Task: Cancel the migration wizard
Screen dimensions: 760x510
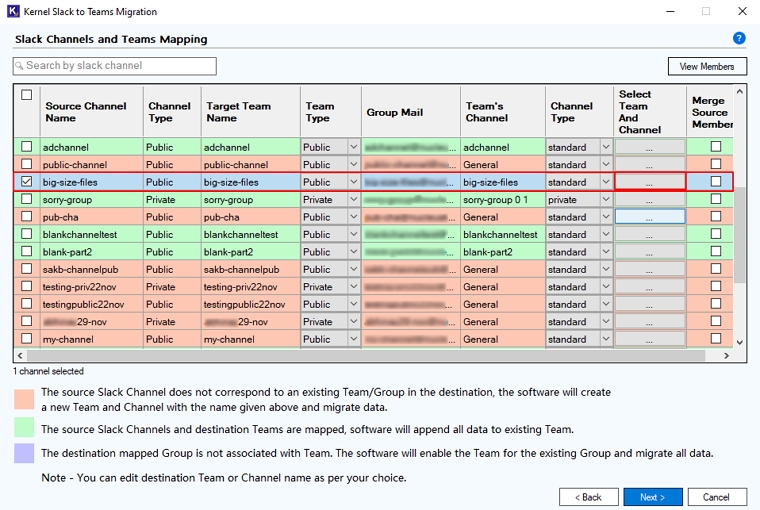Action: pyautogui.click(x=716, y=497)
